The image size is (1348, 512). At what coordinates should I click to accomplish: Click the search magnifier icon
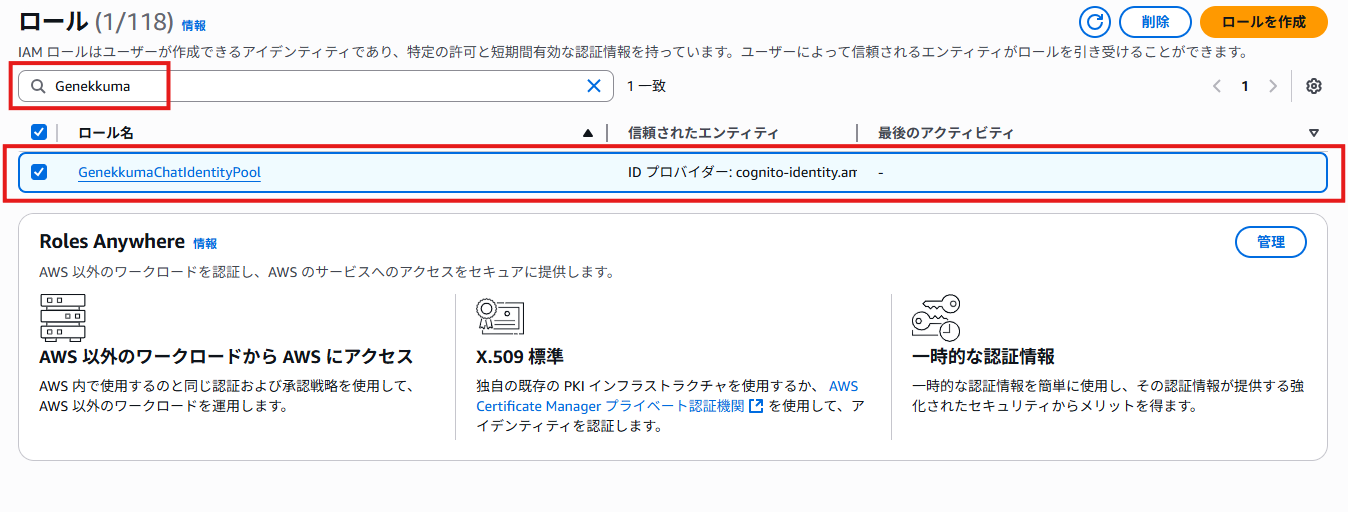click(x=39, y=87)
